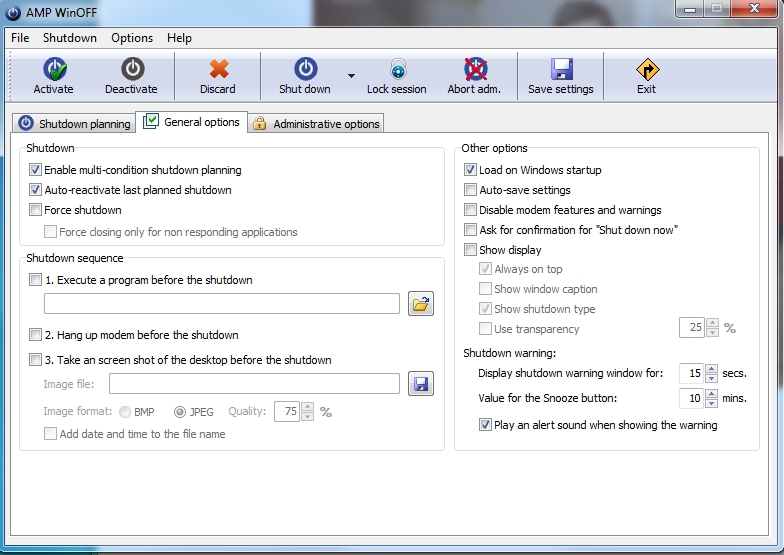This screenshot has width=784, height=555.
Task: Click the AMP WinOFF title bar icon
Action: tap(14, 12)
